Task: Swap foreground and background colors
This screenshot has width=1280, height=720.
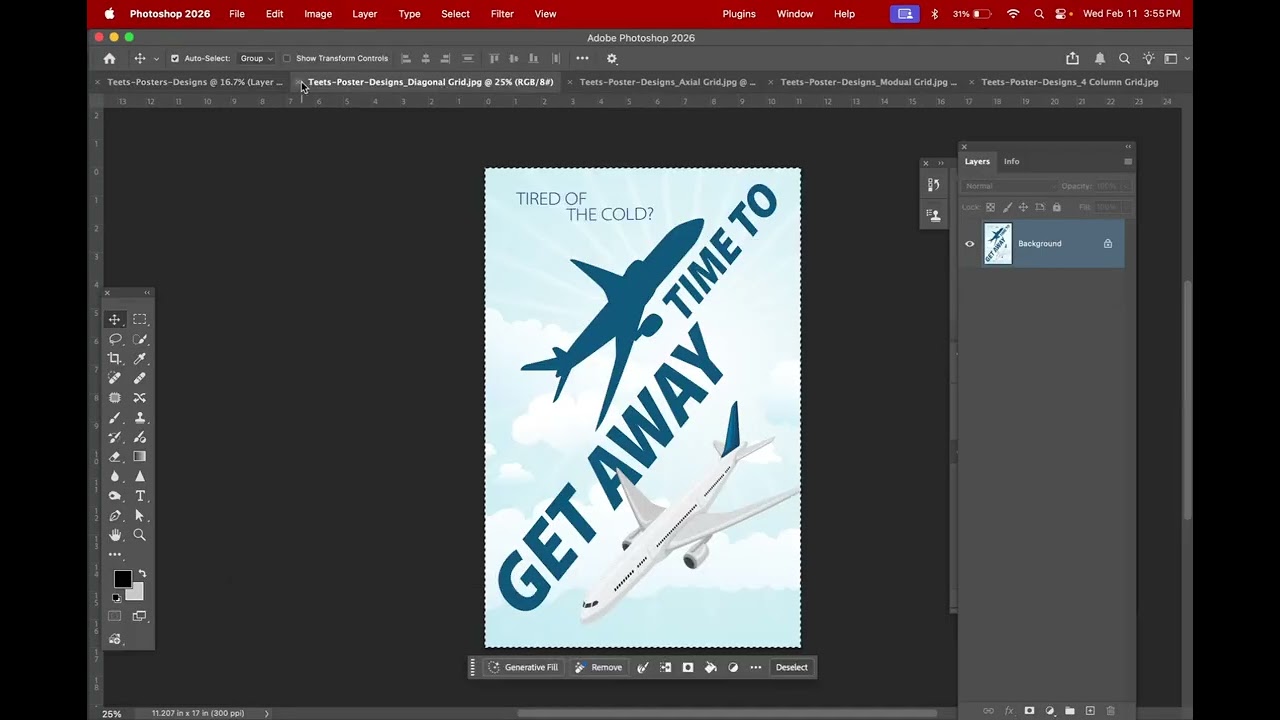Action: [x=142, y=574]
